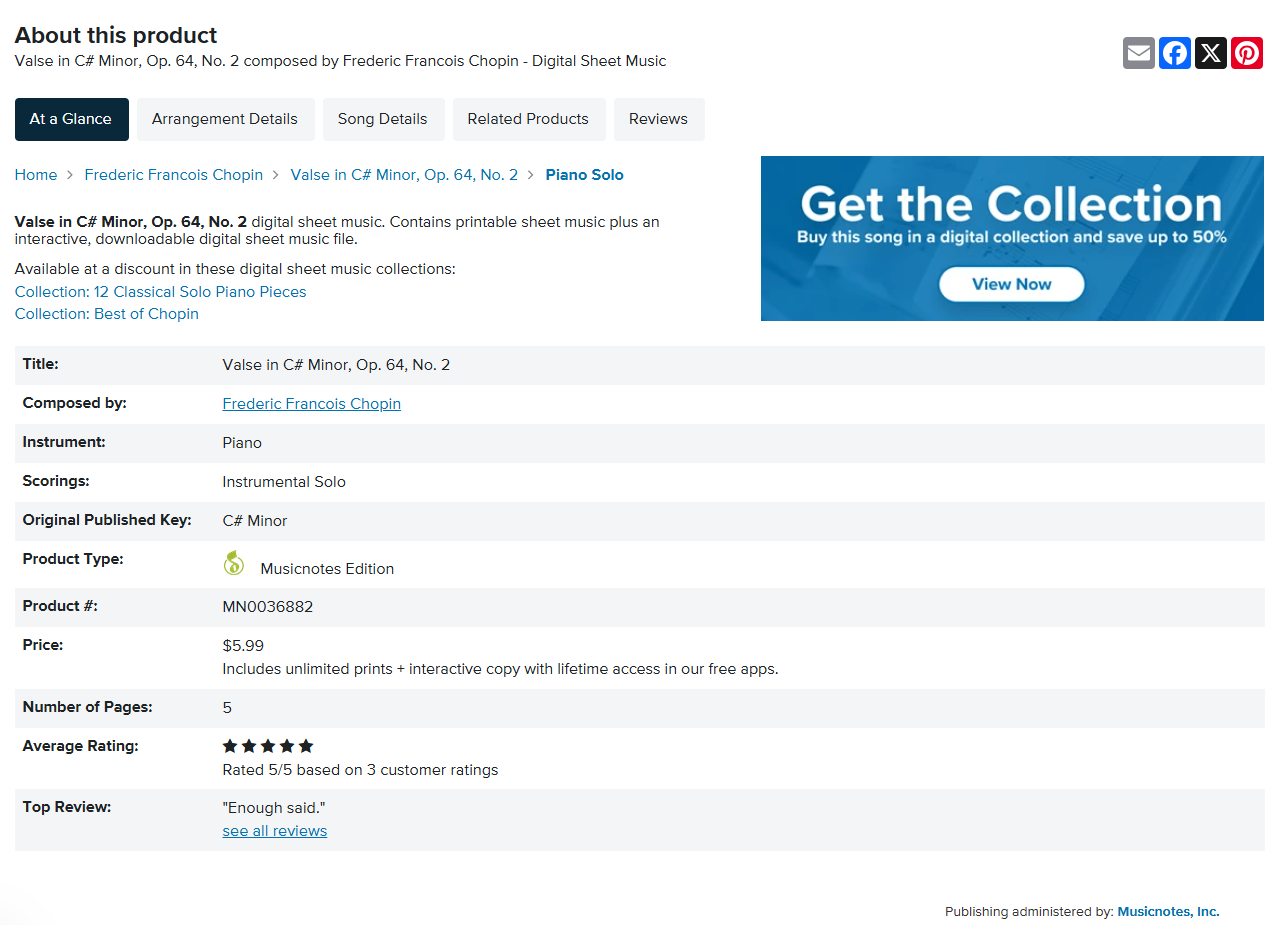Click composer link in Composed by row
Image resolution: width=1278 pixels, height=925 pixels.
(x=312, y=404)
